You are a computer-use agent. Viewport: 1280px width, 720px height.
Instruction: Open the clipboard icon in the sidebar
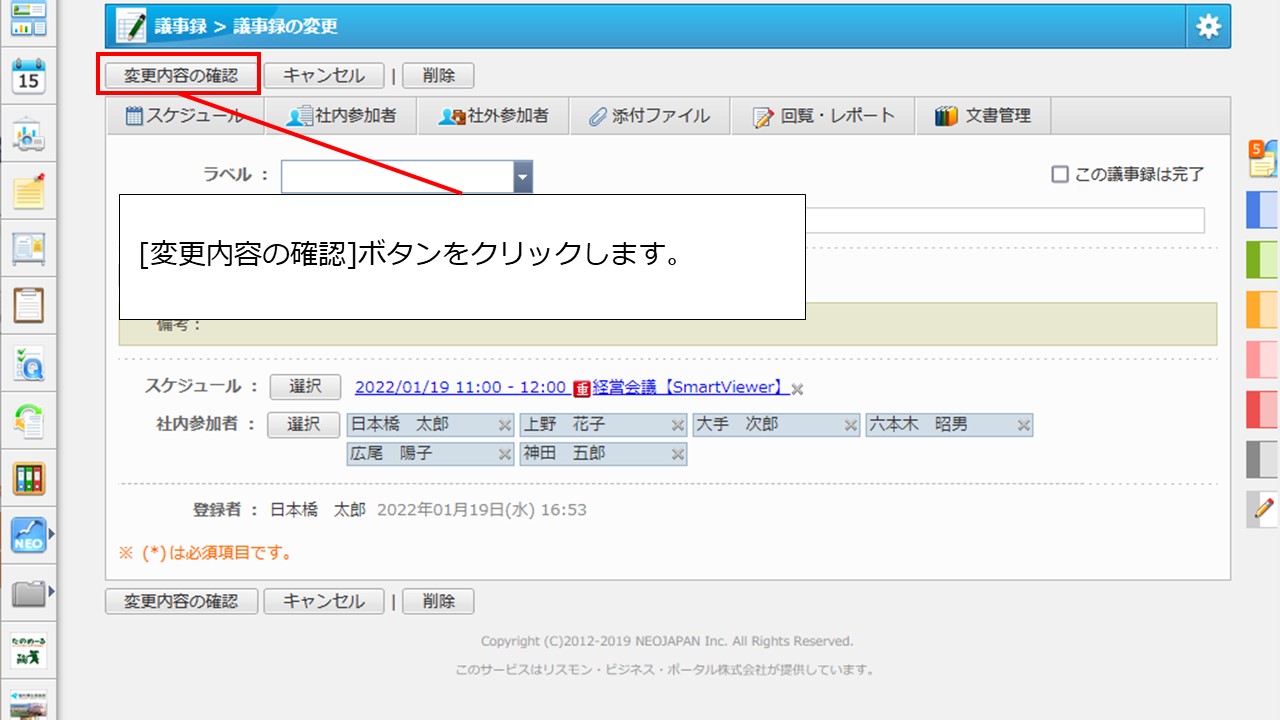(x=28, y=305)
